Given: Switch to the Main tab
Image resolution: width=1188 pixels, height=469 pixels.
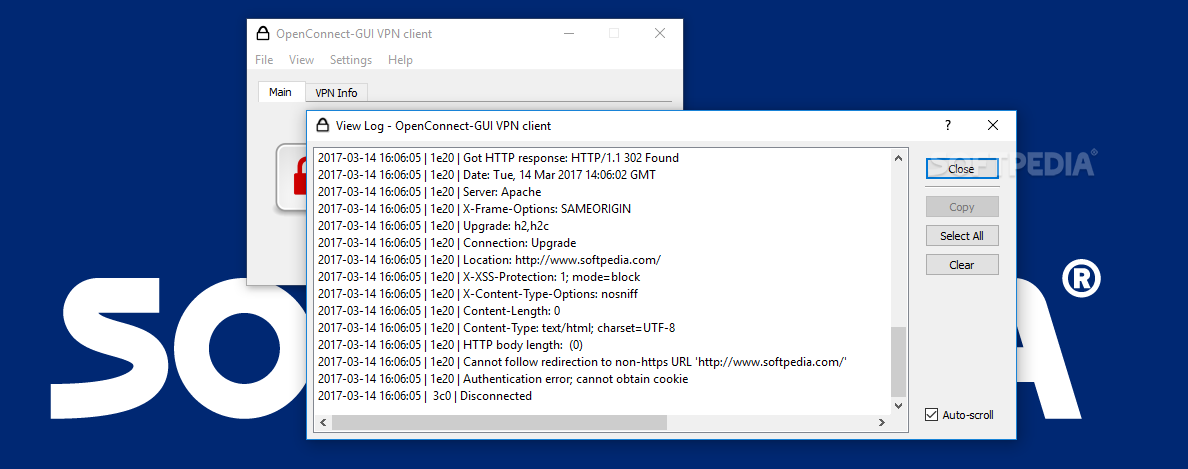Looking at the screenshot, I should pyautogui.click(x=280, y=92).
